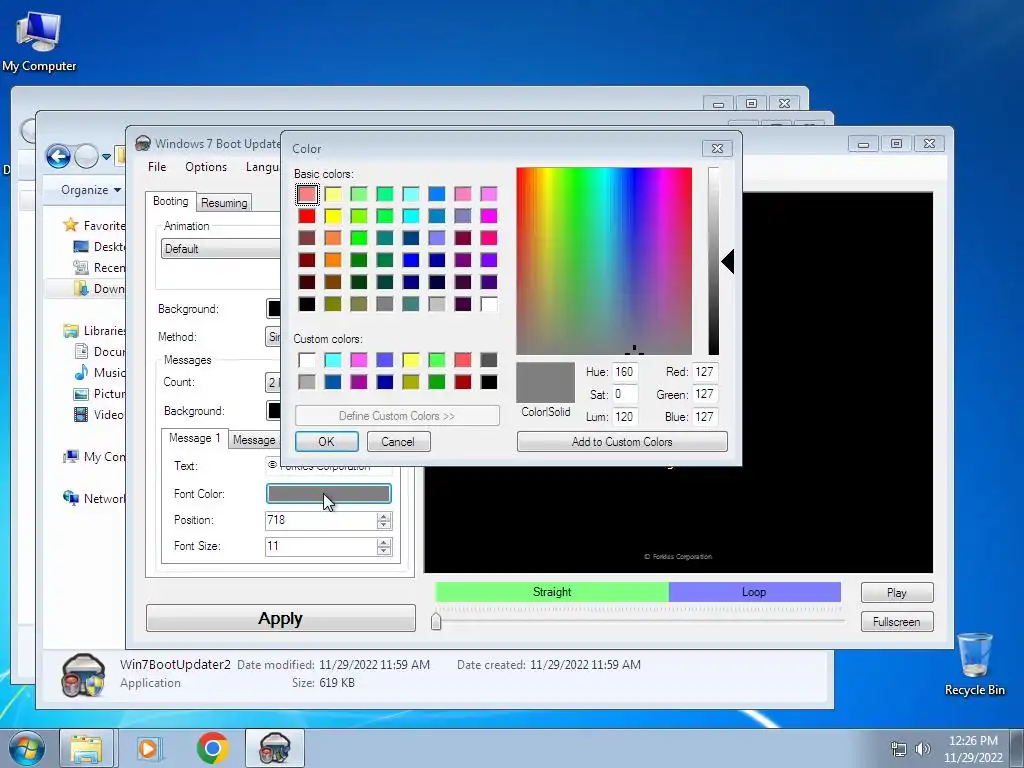Select Music library icon in Explorer

[x=81, y=372]
